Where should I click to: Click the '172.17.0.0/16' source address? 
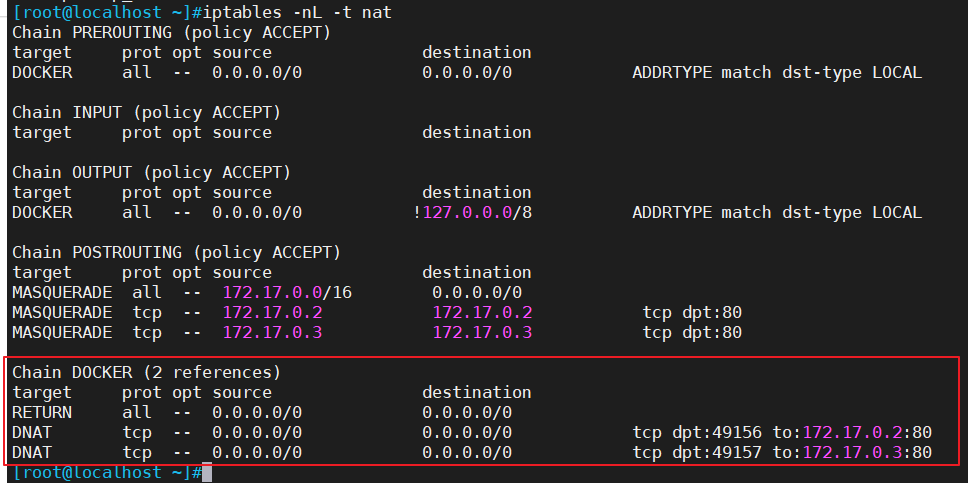tap(287, 292)
